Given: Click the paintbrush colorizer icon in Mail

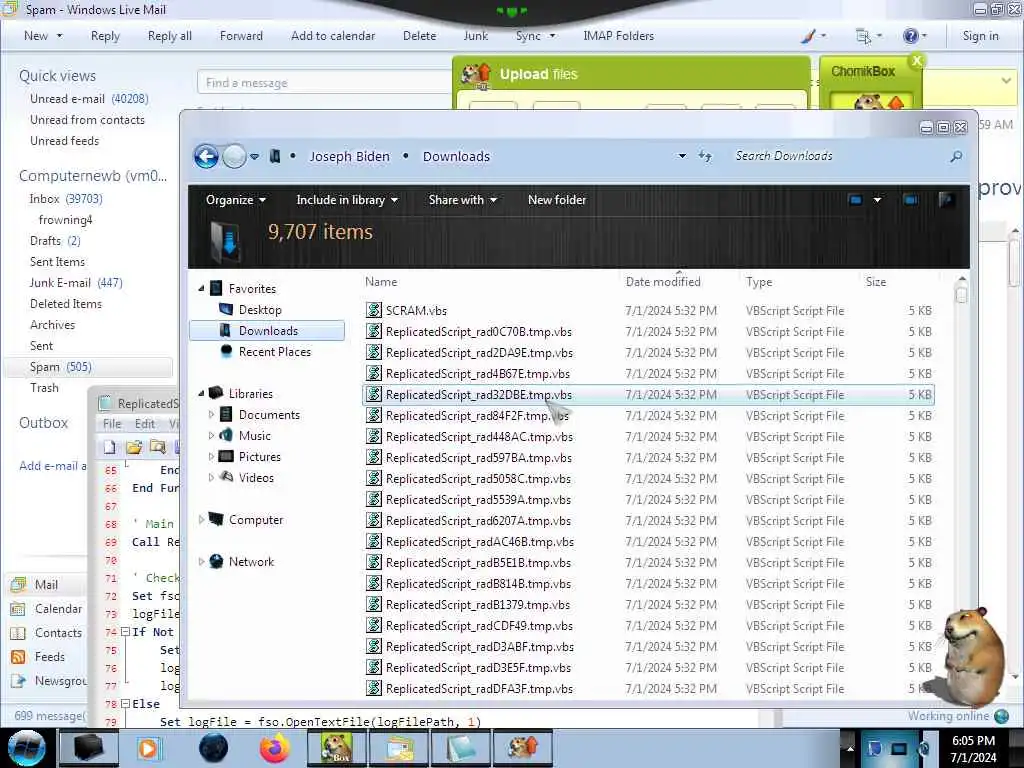Looking at the screenshot, I should pyautogui.click(x=808, y=36).
